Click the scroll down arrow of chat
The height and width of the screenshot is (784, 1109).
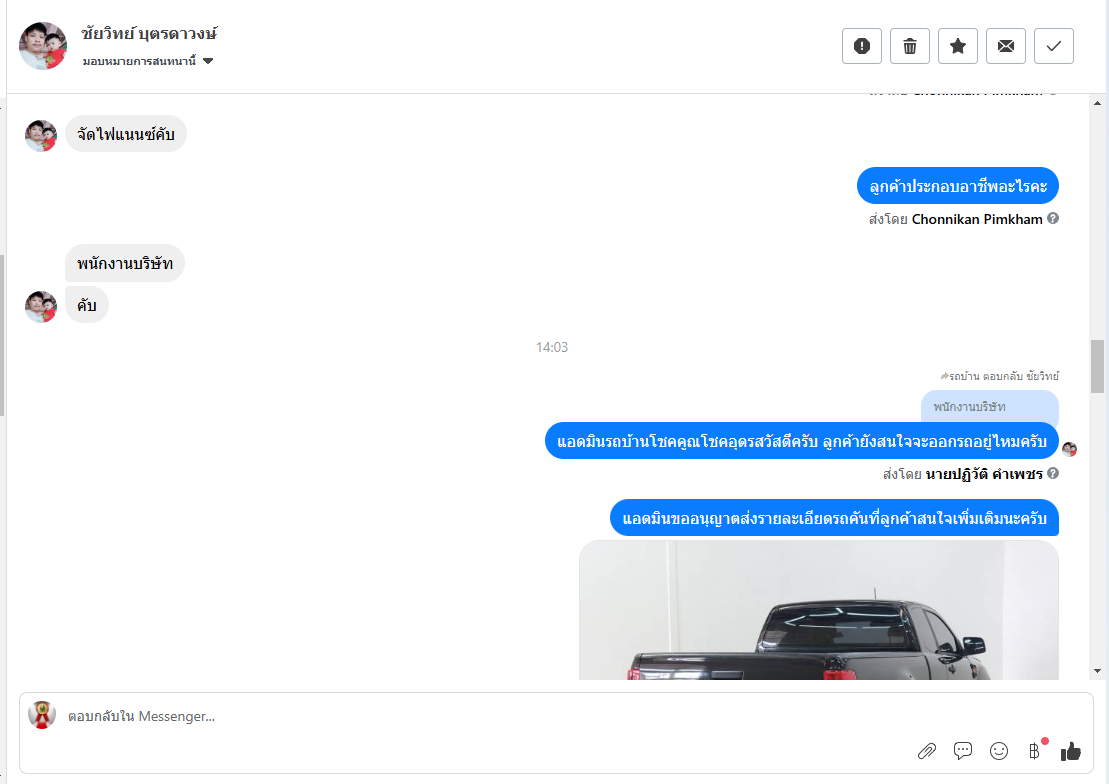point(1097,671)
